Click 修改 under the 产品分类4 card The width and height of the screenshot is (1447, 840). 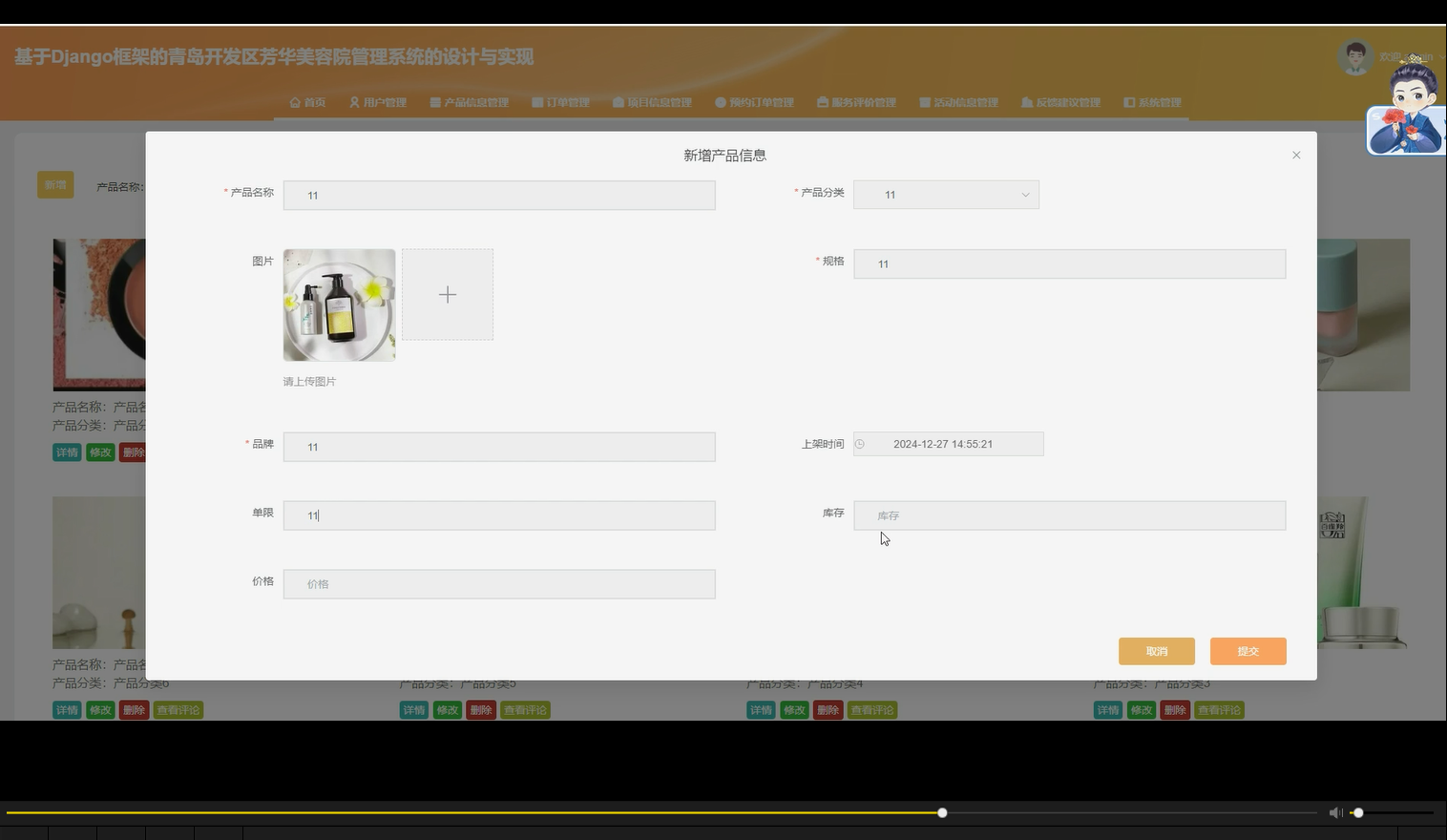[794, 710]
